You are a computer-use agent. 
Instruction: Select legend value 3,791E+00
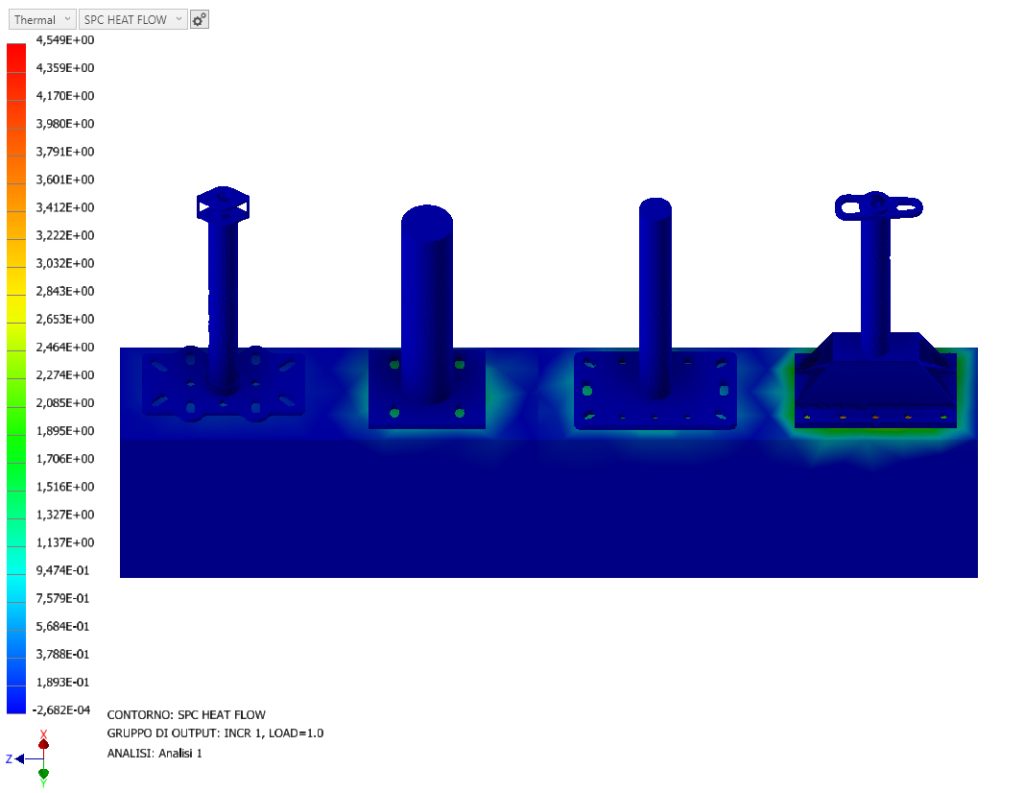coord(65,152)
